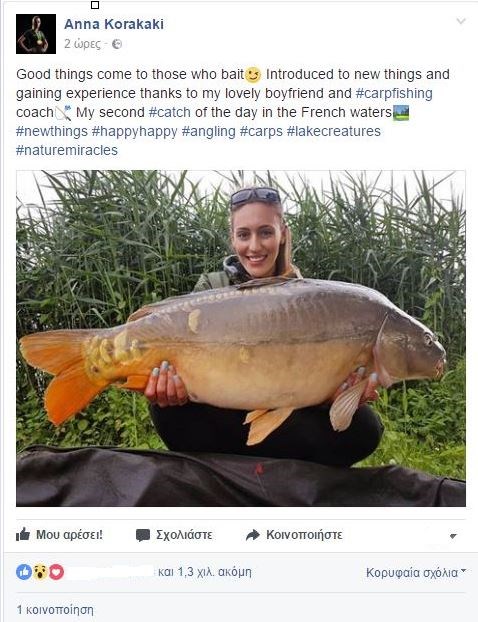Click the thumbs-up Like icon
Viewport: 478px width, 622px height.
pos(23,535)
